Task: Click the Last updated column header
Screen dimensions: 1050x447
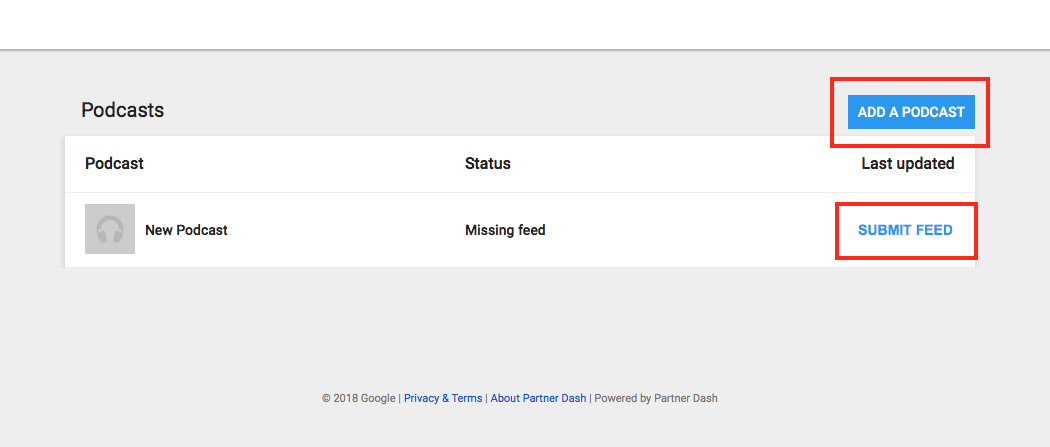Action: [907, 163]
